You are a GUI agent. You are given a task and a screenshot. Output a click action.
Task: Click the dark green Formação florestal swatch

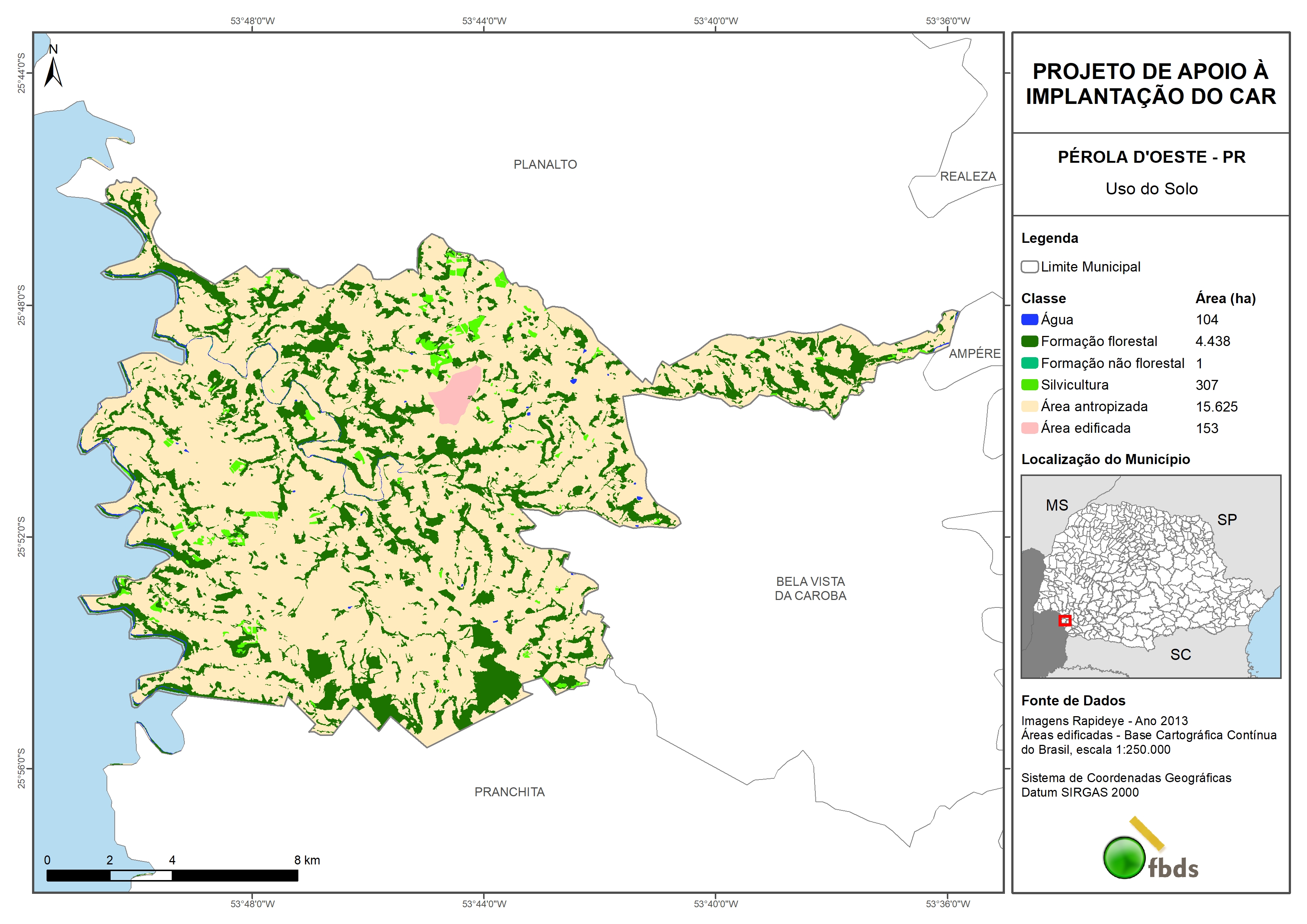click(x=1029, y=342)
